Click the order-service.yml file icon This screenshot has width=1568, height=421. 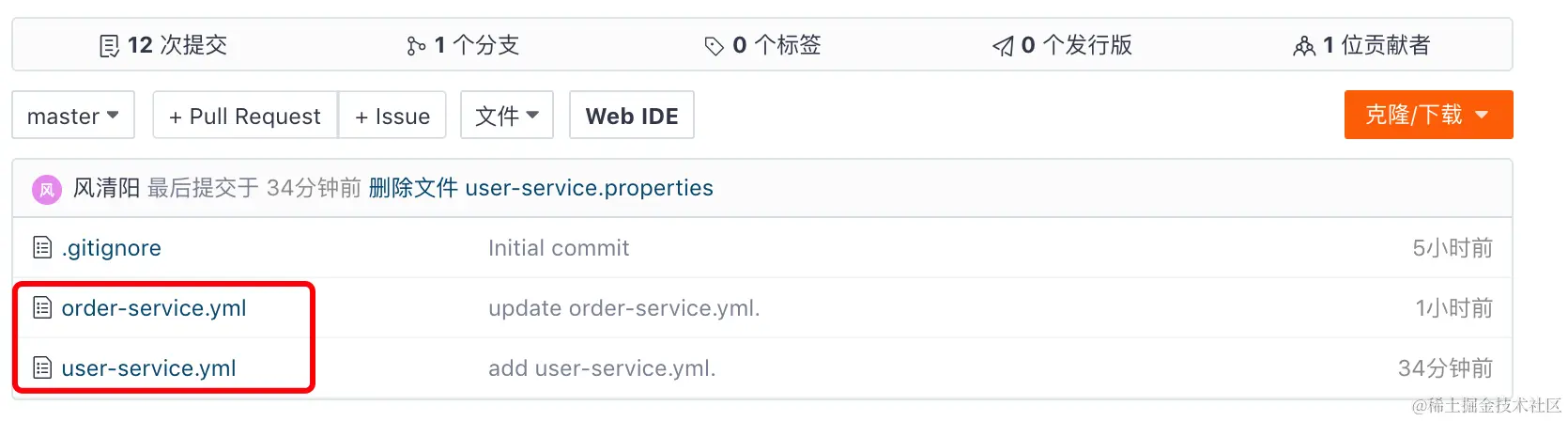[42, 308]
